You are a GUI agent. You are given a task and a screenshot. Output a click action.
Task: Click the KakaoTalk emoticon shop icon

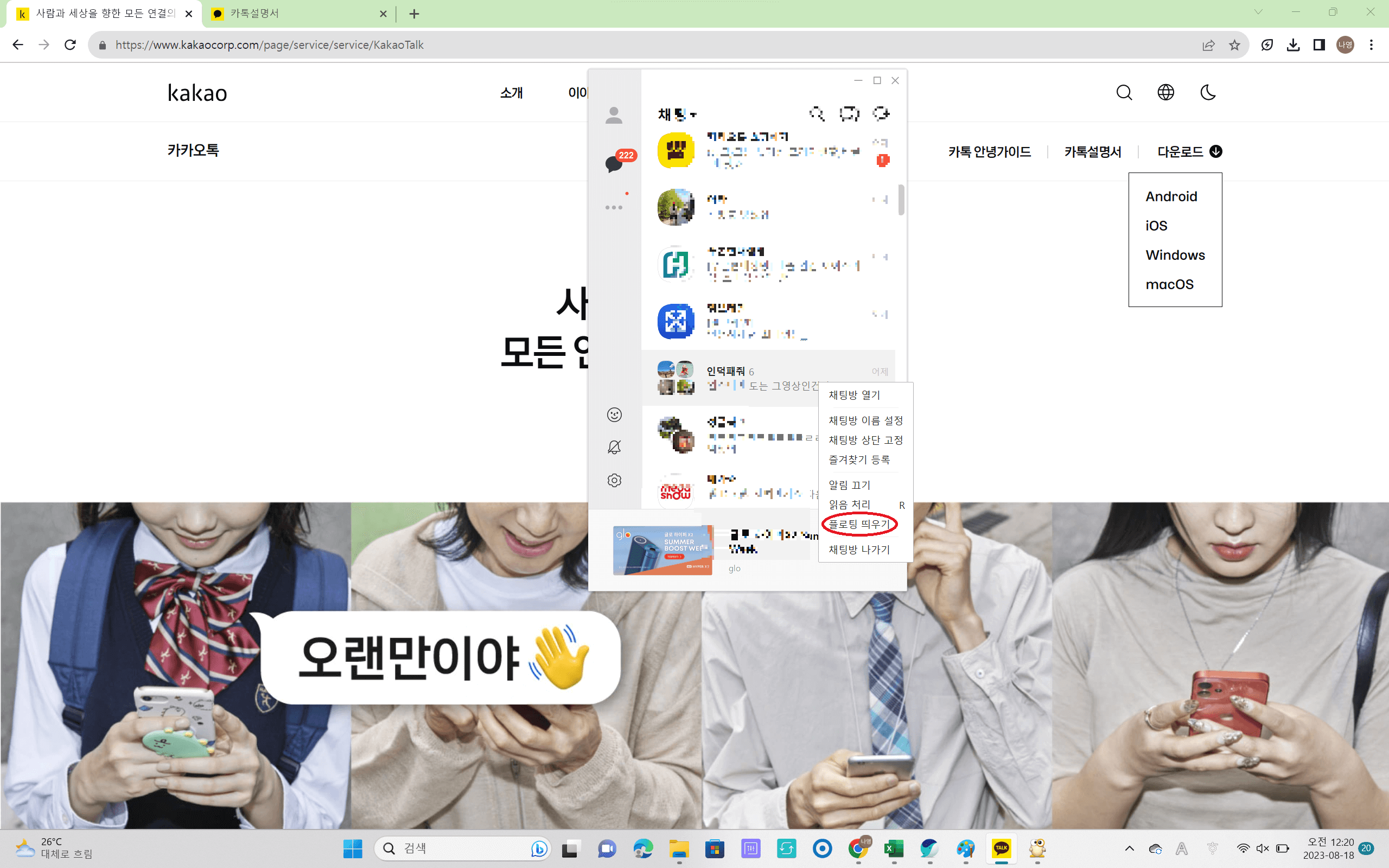(x=614, y=414)
